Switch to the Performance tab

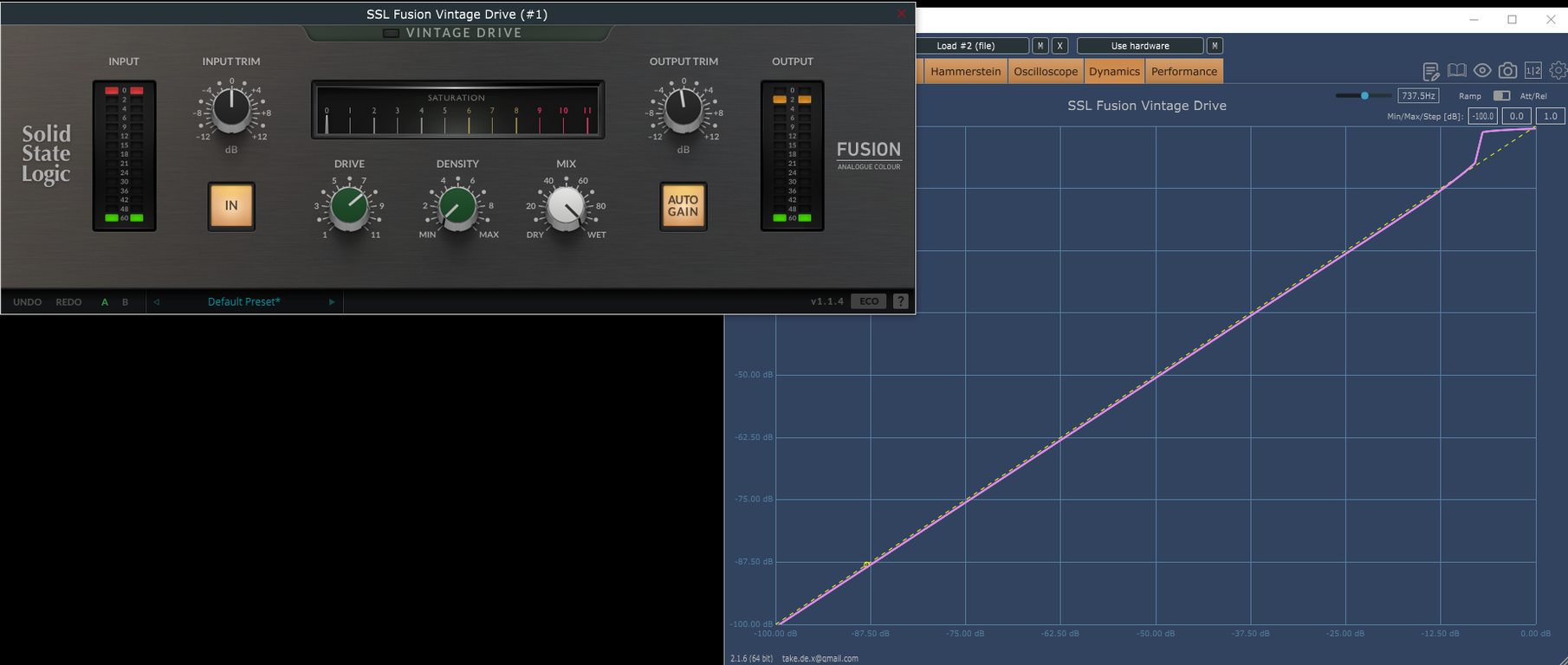point(1184,71)
